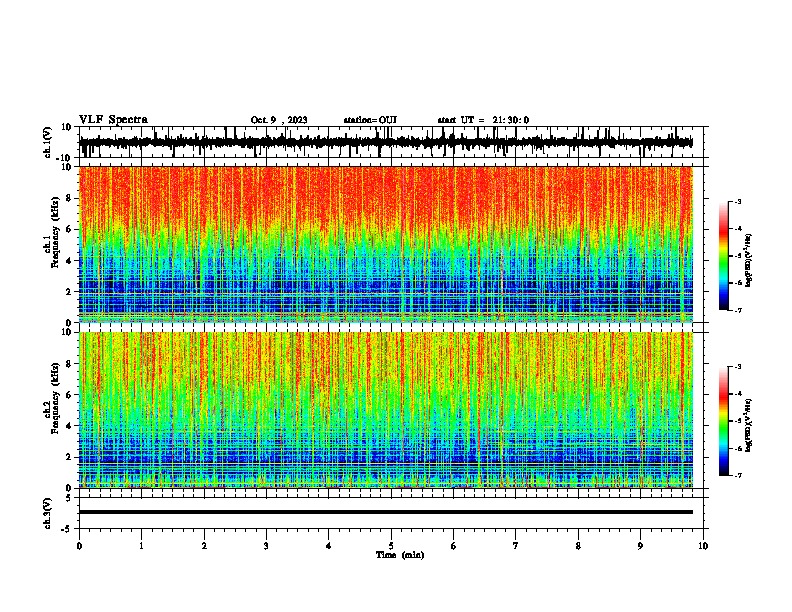792x612 pixels.
Task: Click the "VLF Spectra" plot title
Action: click(x=113, y=120)
